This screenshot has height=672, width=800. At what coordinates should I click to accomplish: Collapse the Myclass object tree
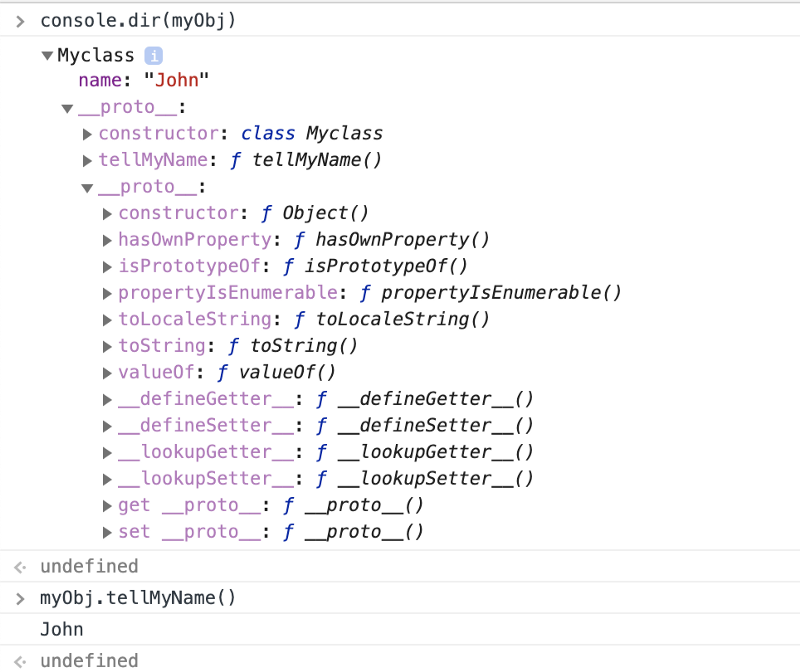[47, 56]
